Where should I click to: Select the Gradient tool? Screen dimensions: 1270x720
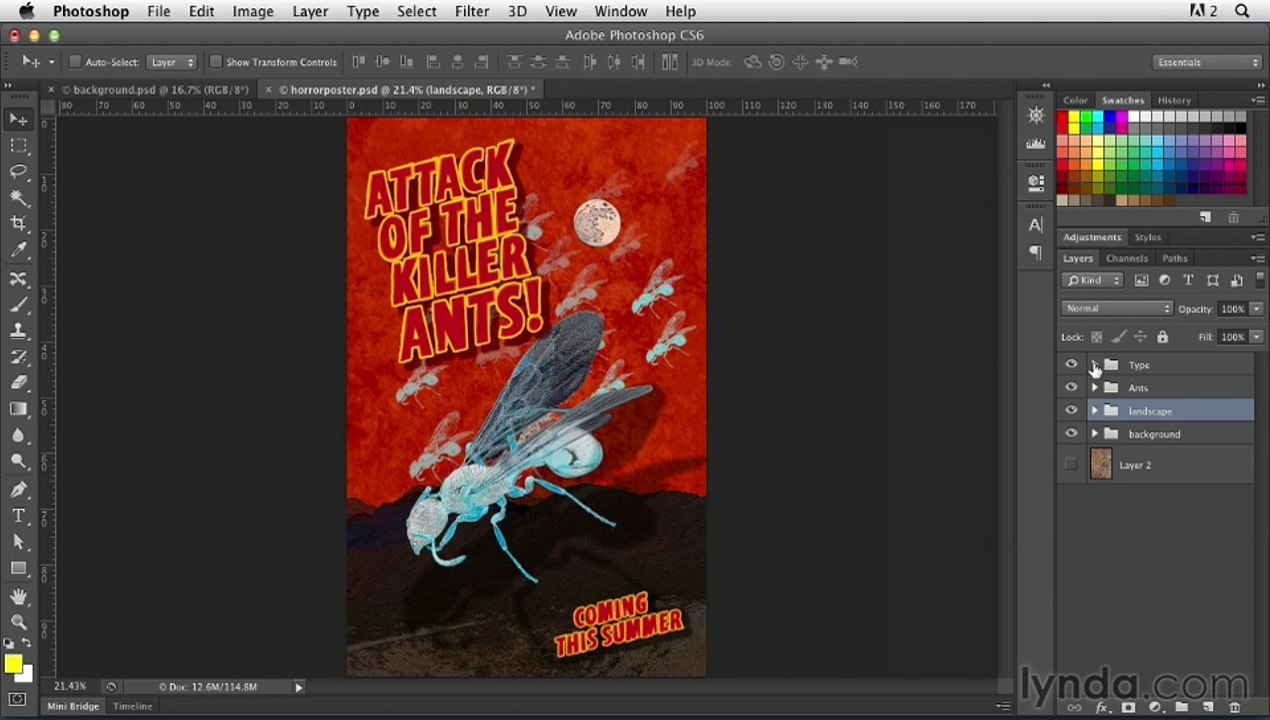[x=19, y=409]
